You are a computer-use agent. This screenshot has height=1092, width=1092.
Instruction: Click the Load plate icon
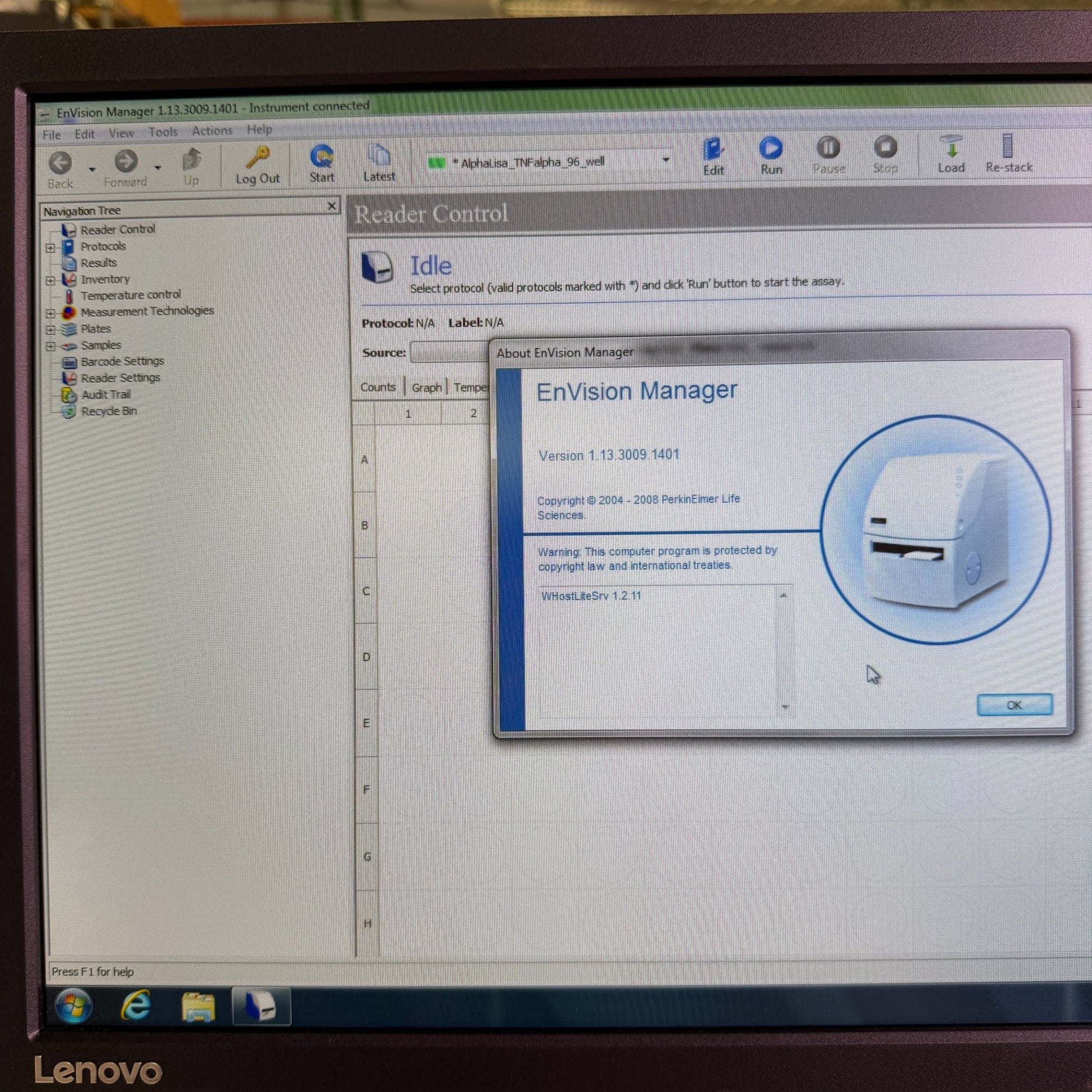pos(952,146)
